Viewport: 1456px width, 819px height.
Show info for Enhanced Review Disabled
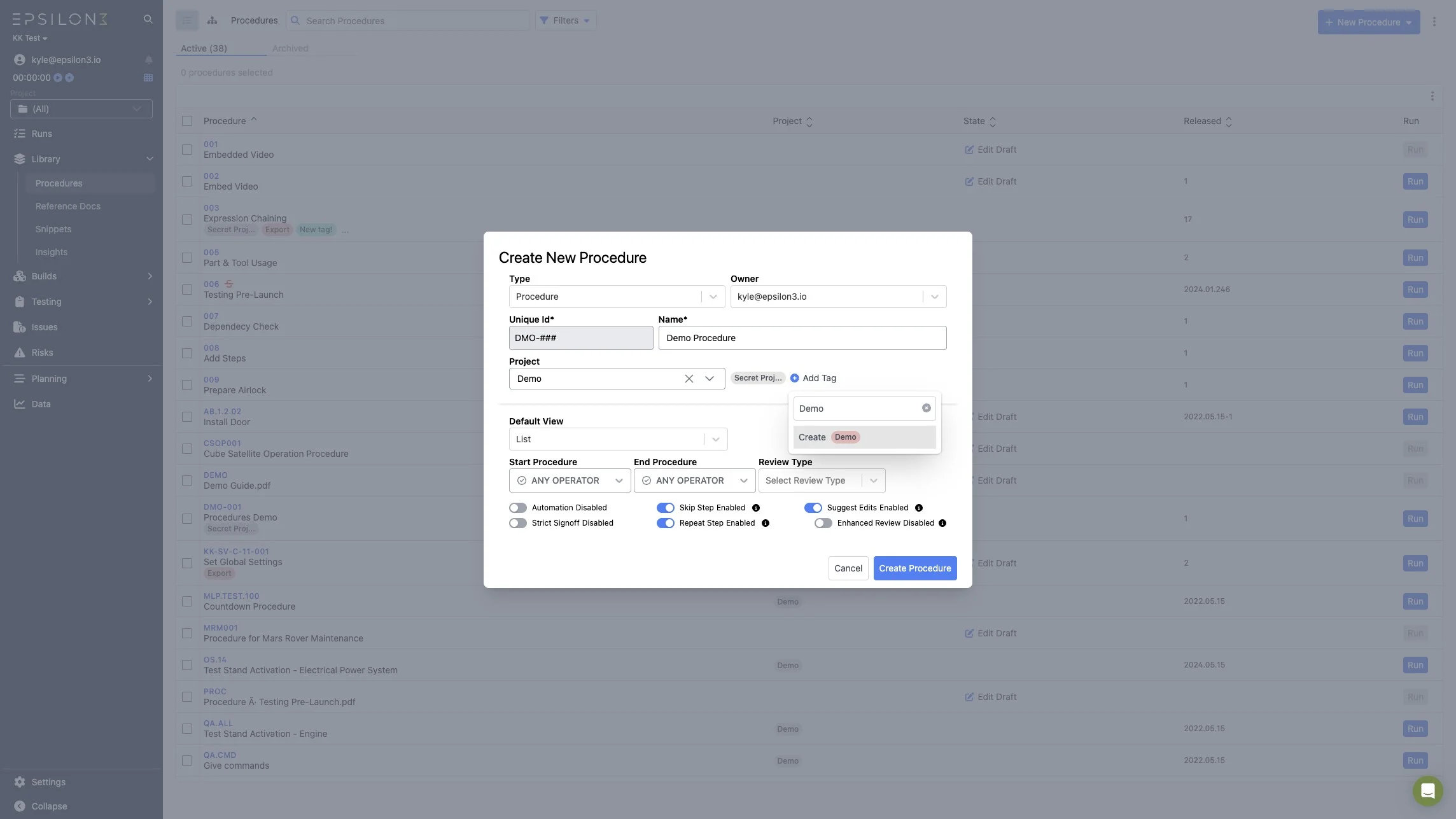tap(942, 523)
